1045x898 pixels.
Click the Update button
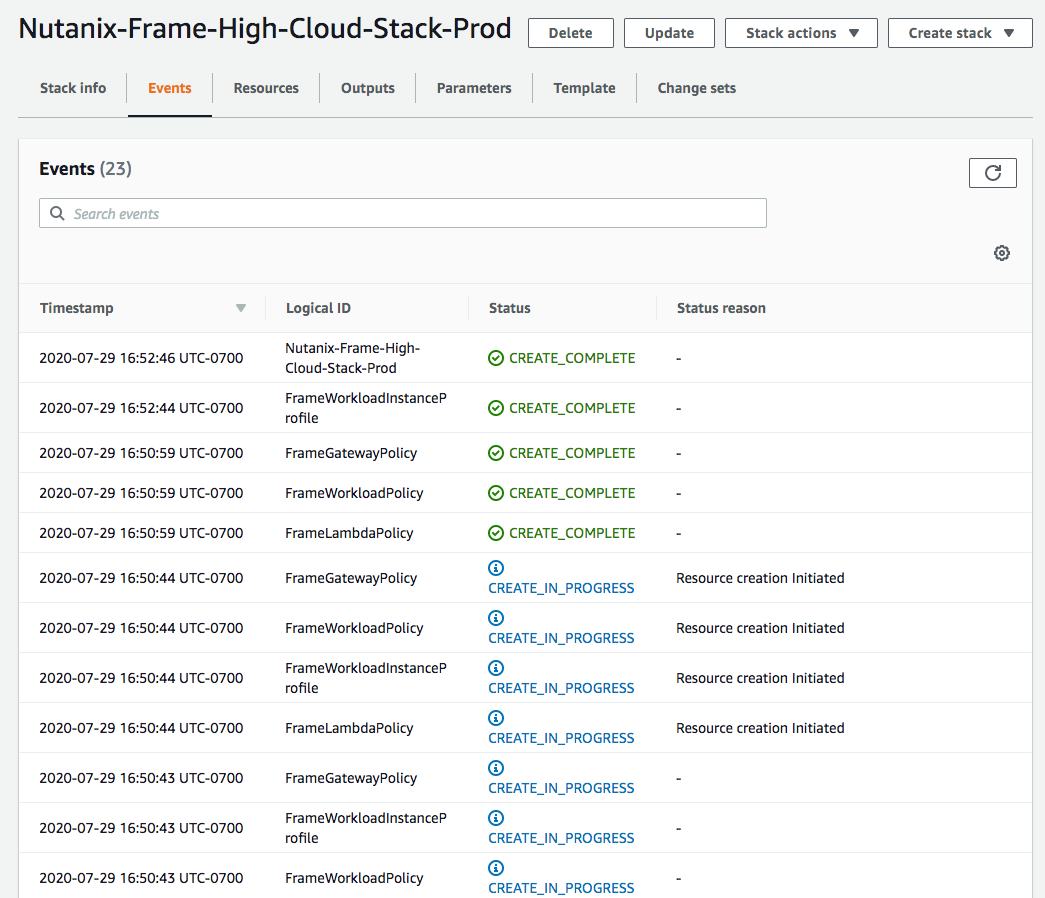click(x=668, y=32)
